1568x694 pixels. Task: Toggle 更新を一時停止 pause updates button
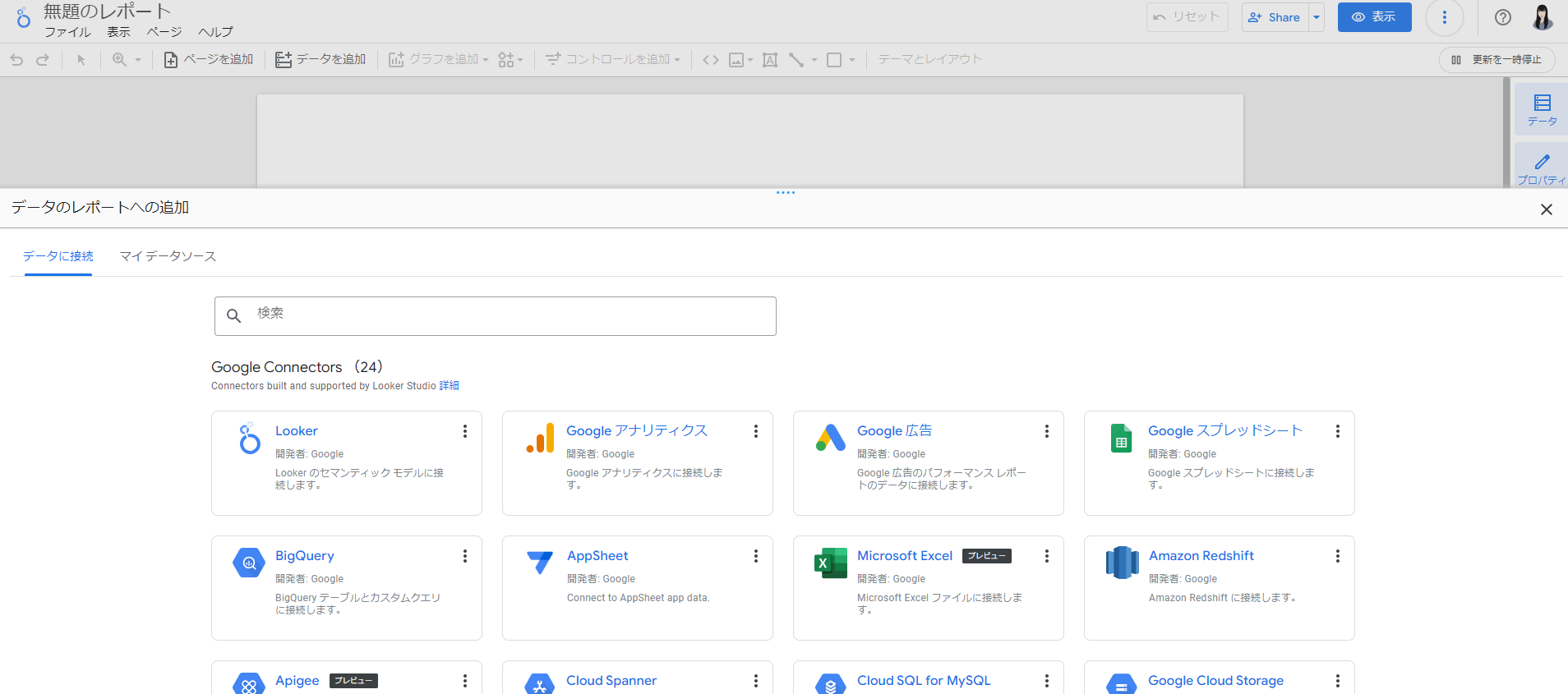[1497, 60]
